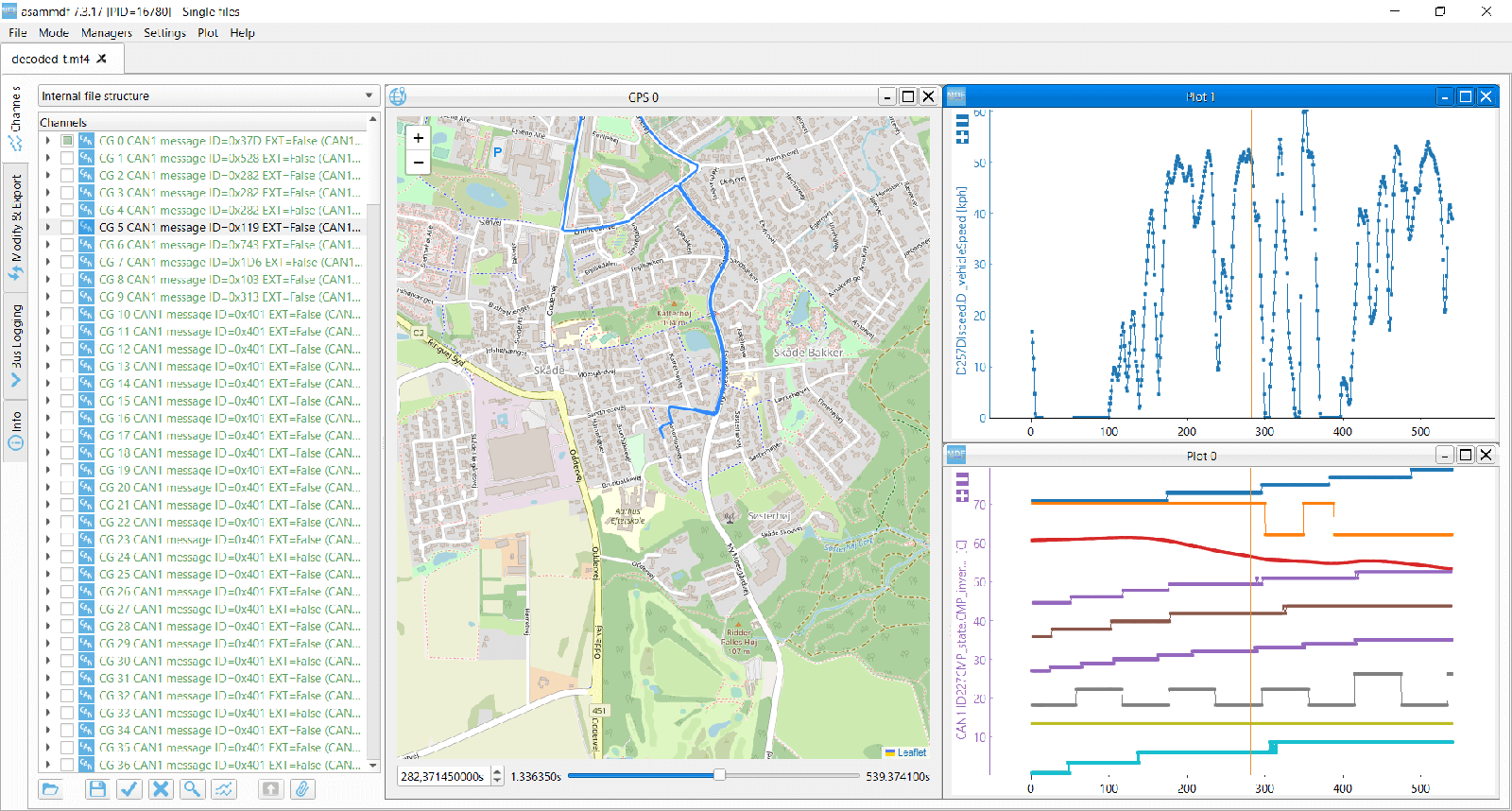The width and height of the screenshot is (1512, 811).
Task: Tick the CG 9 CAN1 message checkbox
Action: [67, 297]
